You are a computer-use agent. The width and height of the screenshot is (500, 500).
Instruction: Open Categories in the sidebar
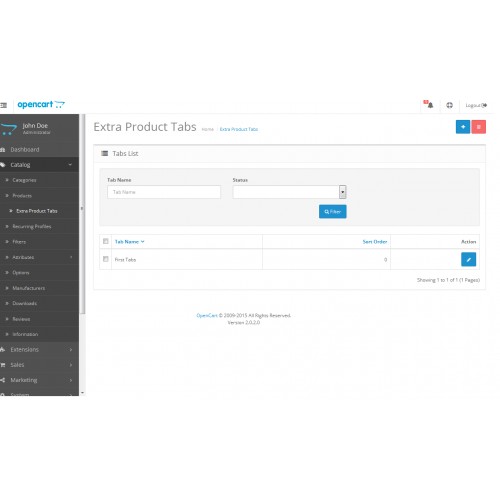pos(39,180)
